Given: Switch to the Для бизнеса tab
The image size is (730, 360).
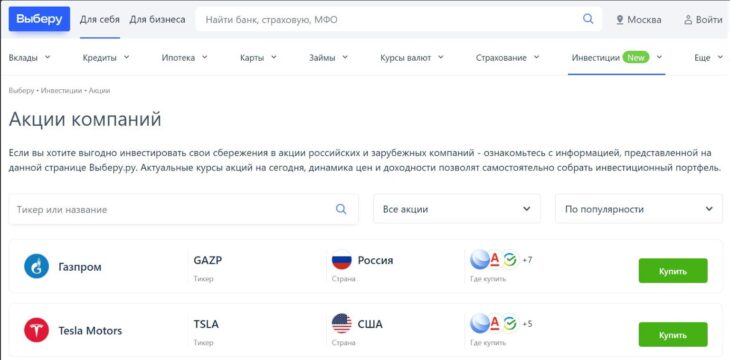Looking at the screenshot, I should [157, 20].
